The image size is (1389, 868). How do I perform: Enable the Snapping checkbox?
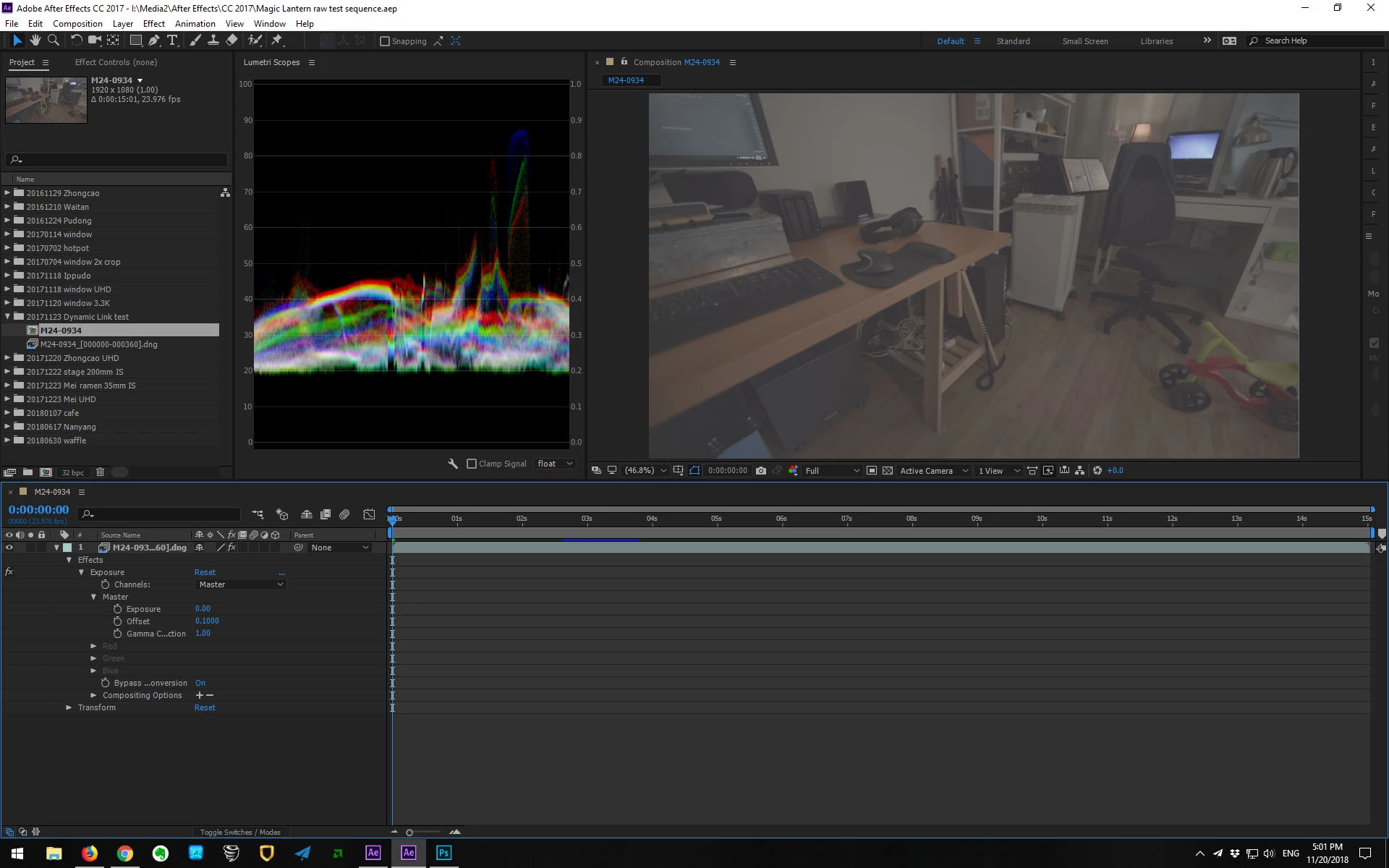click(x=385, y=41)
